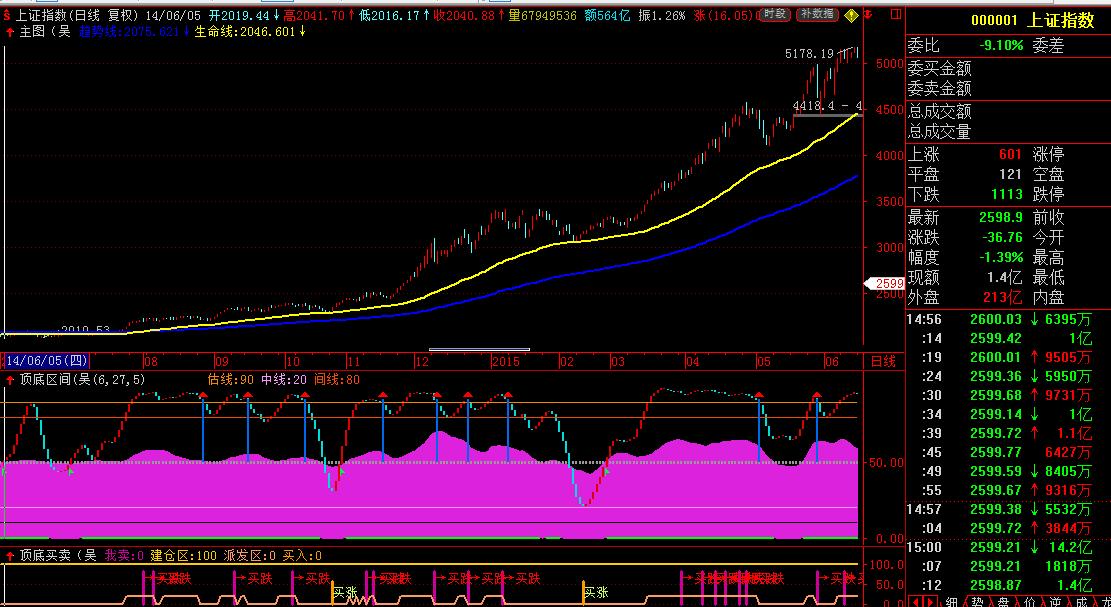1111x607 pixels.
Task: Expand 趋势线 indicator value arrow
Action: (x=186, y=31)
